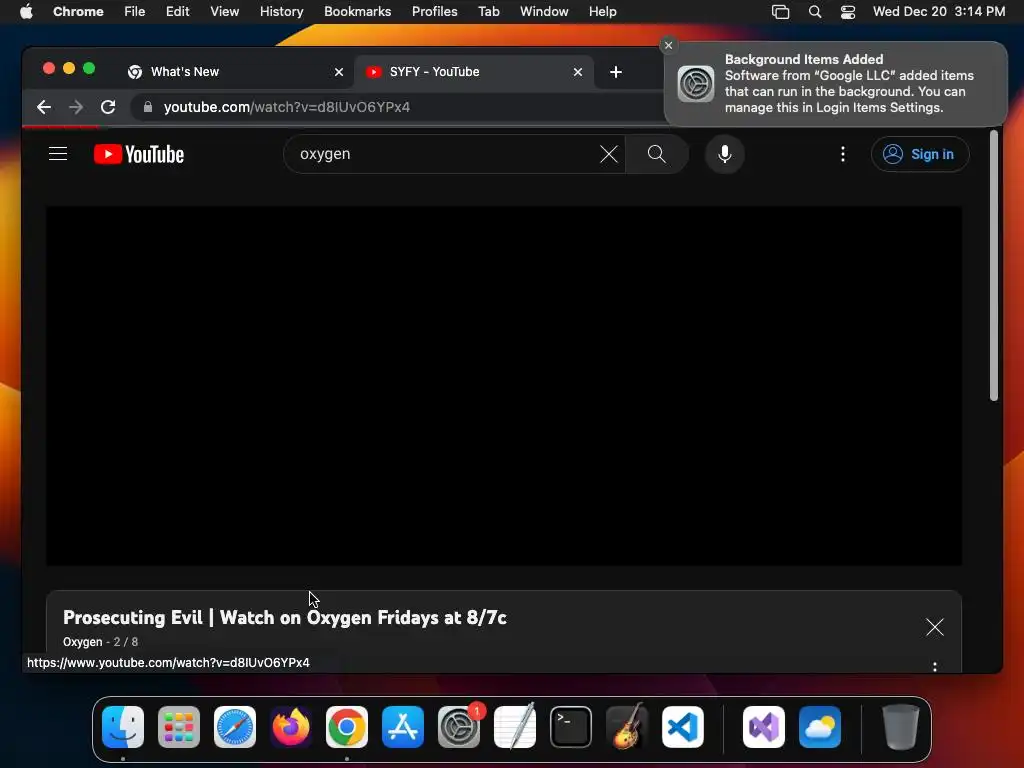
Task: Open the File menu
Action: point(135,12)
